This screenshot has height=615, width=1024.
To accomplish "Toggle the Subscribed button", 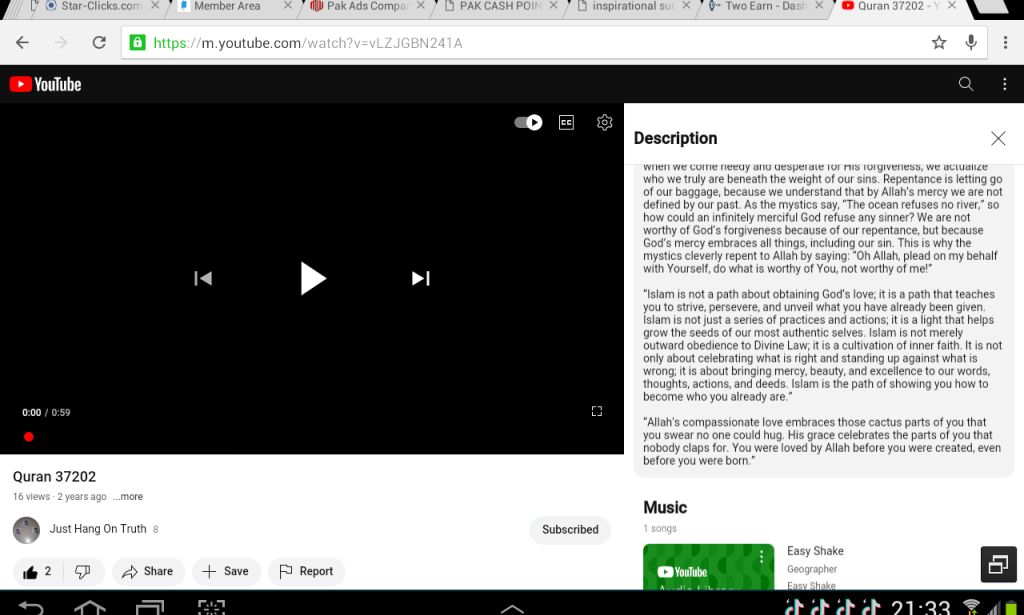I will pyautogui.click(x=570, y=530).
